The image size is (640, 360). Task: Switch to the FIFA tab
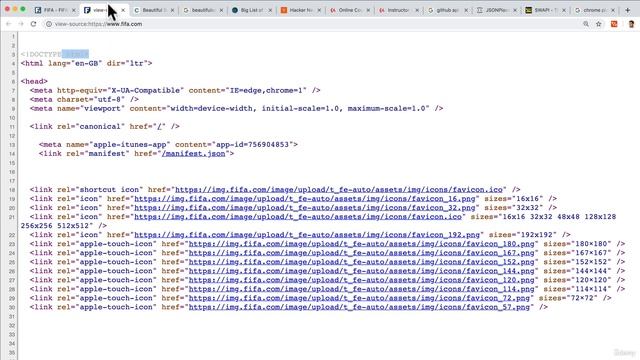pyautogui.click(x=55, y=10)
